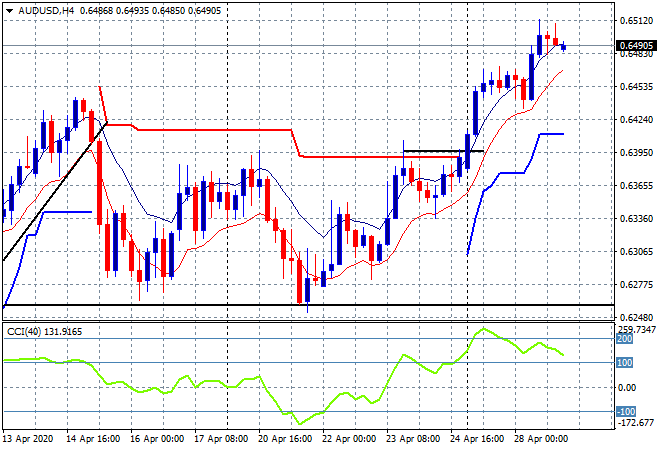This screenshot has height=450, width=660.
Task: Click the 0.63360 price scale label
Action: coord(636,218)
